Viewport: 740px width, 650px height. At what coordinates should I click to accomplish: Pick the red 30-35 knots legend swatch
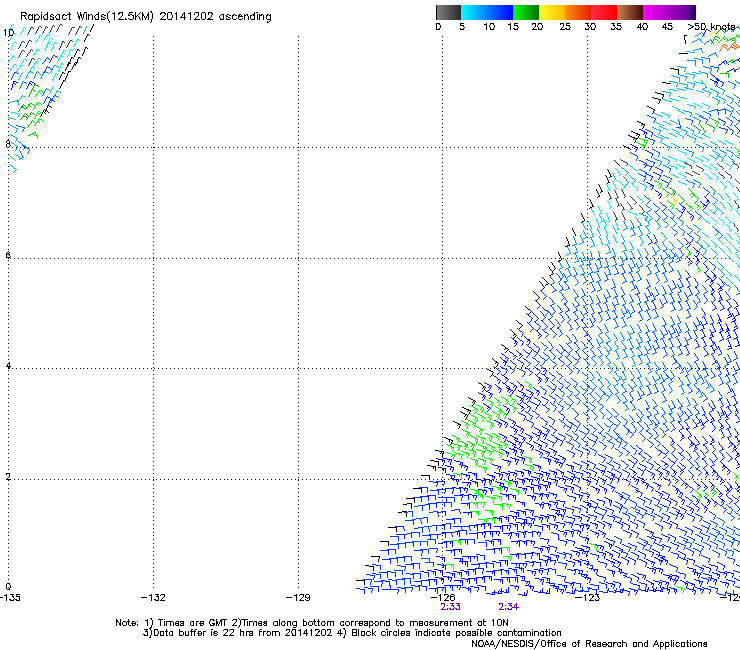(604, 12)
